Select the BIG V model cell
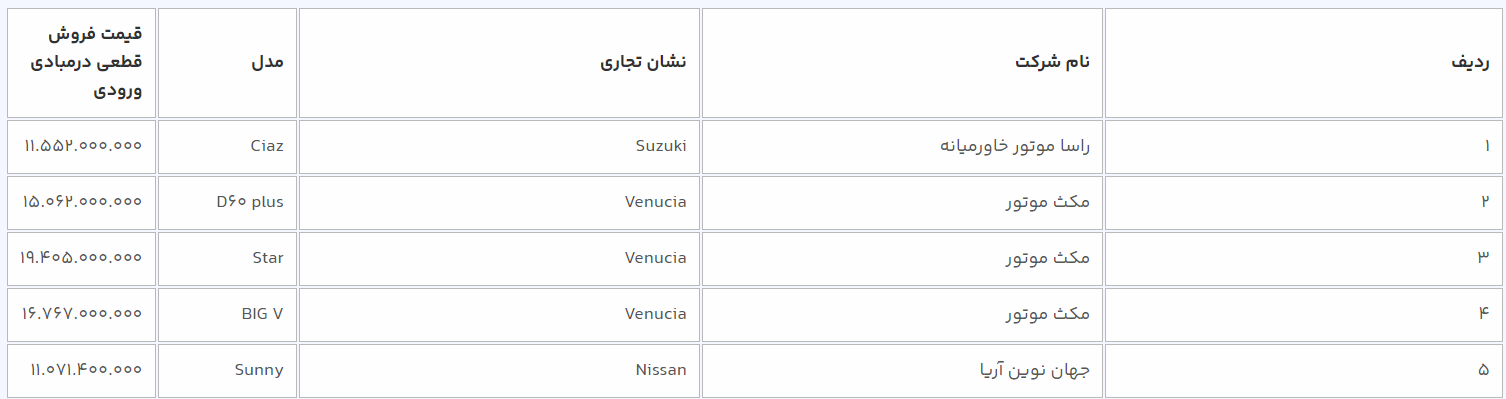 click(x=227, y=314)
